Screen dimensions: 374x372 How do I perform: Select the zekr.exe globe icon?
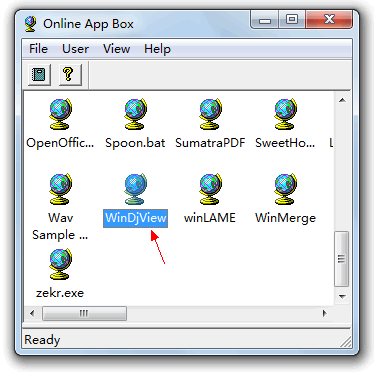[60, 264]
